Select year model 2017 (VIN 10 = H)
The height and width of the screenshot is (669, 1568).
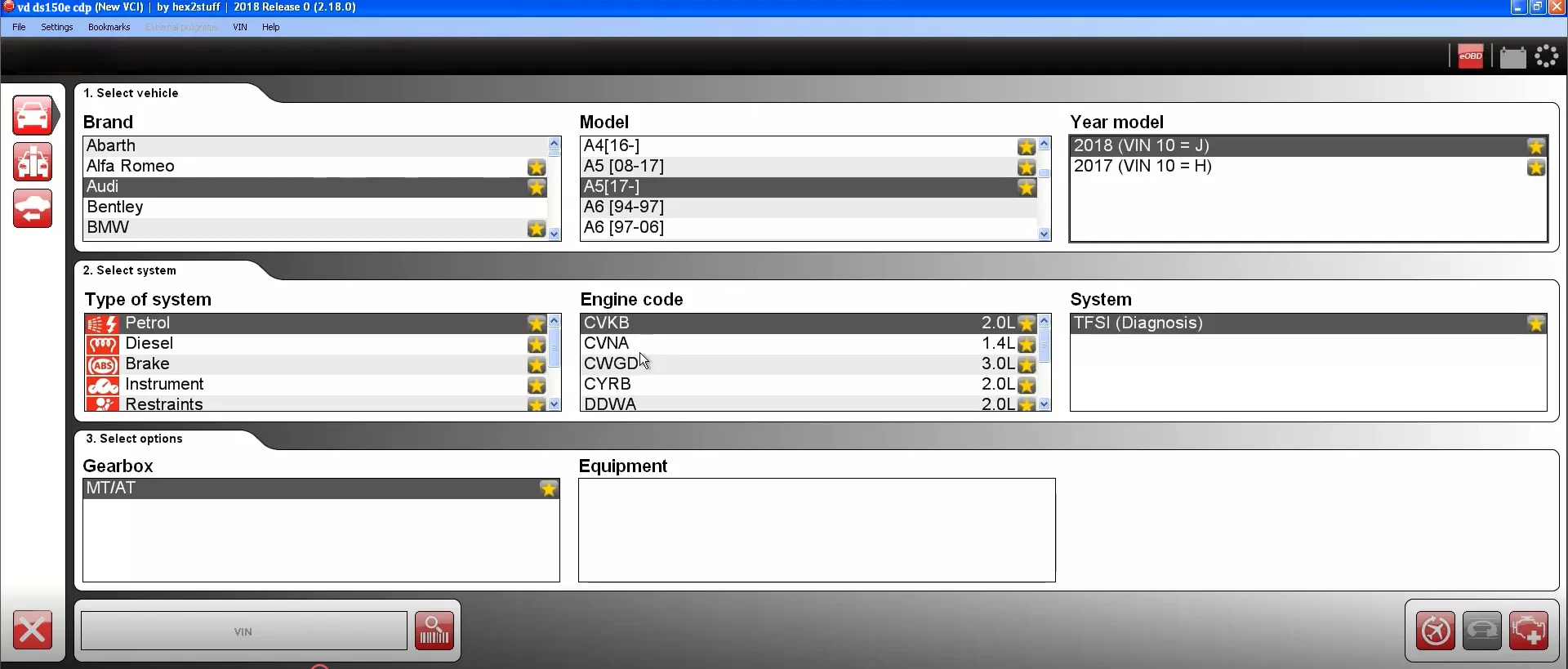click(1308, 167)
